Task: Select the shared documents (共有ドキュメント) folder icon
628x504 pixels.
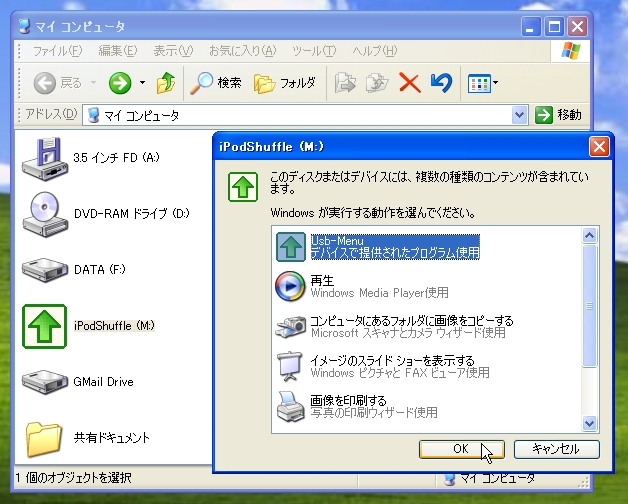Action: 44,439
